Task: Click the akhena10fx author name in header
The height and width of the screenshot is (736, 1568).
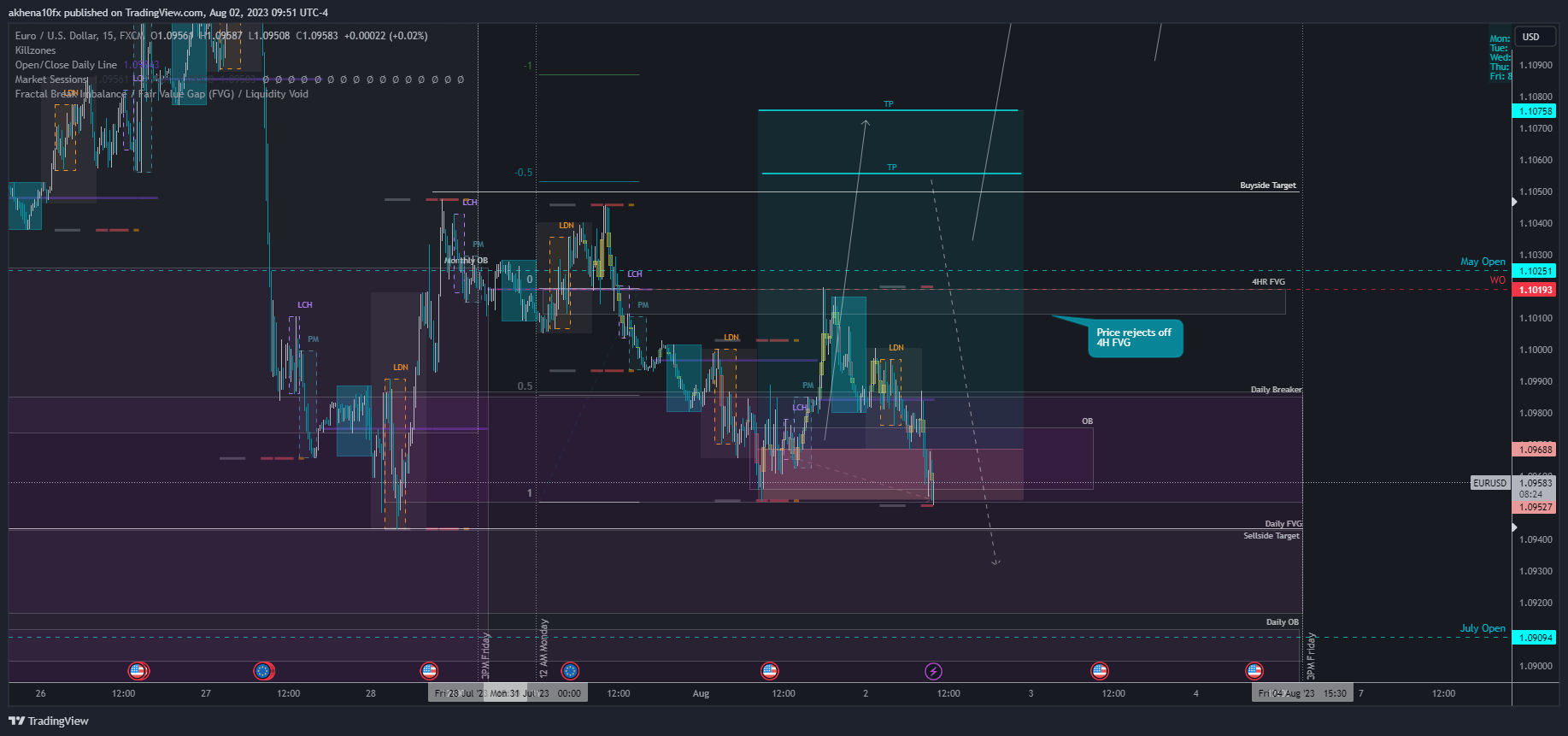Action: coord(35,13)
